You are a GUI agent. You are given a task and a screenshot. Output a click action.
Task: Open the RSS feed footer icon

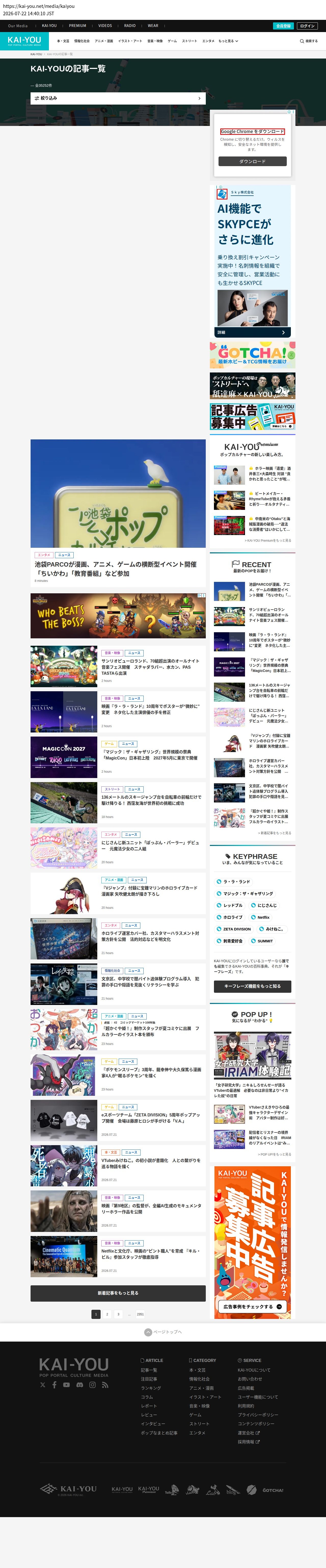click(105, 1385)
